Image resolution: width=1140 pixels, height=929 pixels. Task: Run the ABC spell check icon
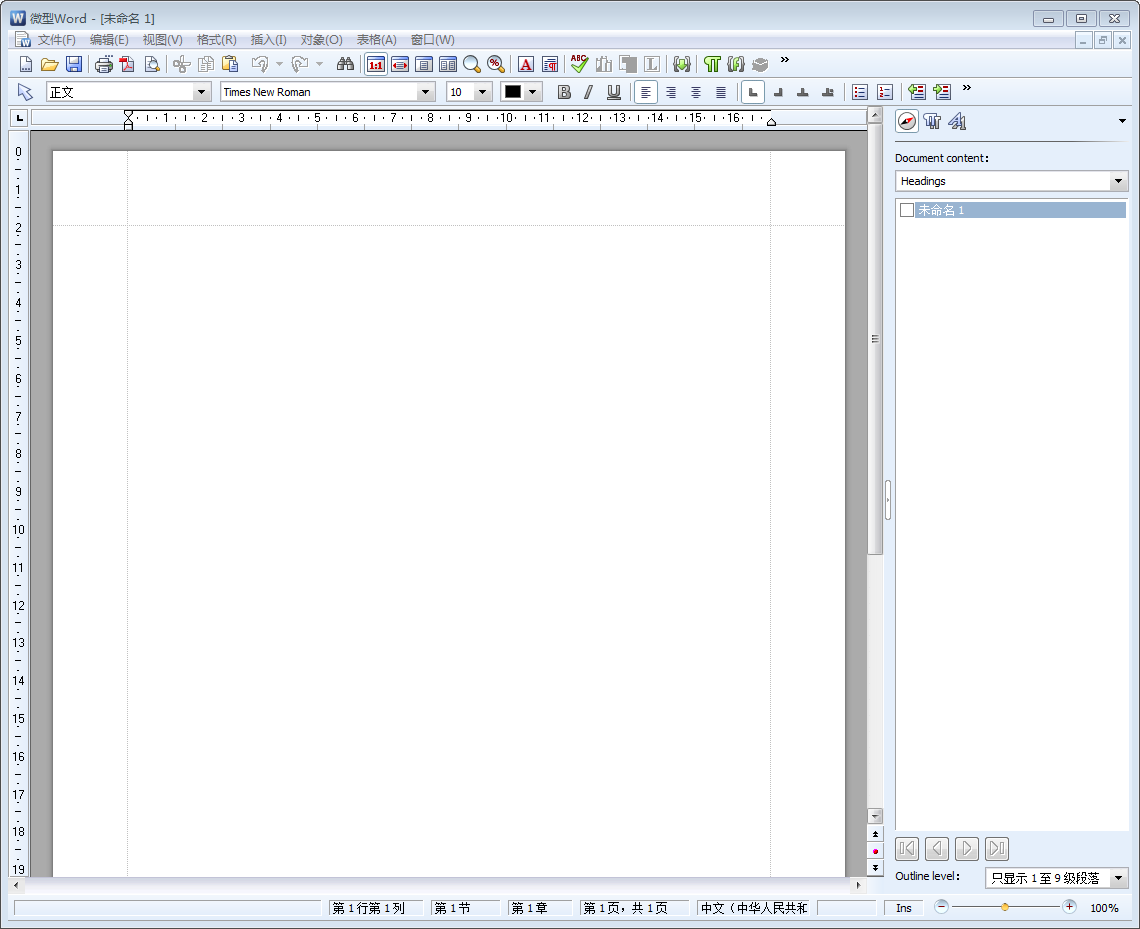pyautogui.click(x=579, y=64)
